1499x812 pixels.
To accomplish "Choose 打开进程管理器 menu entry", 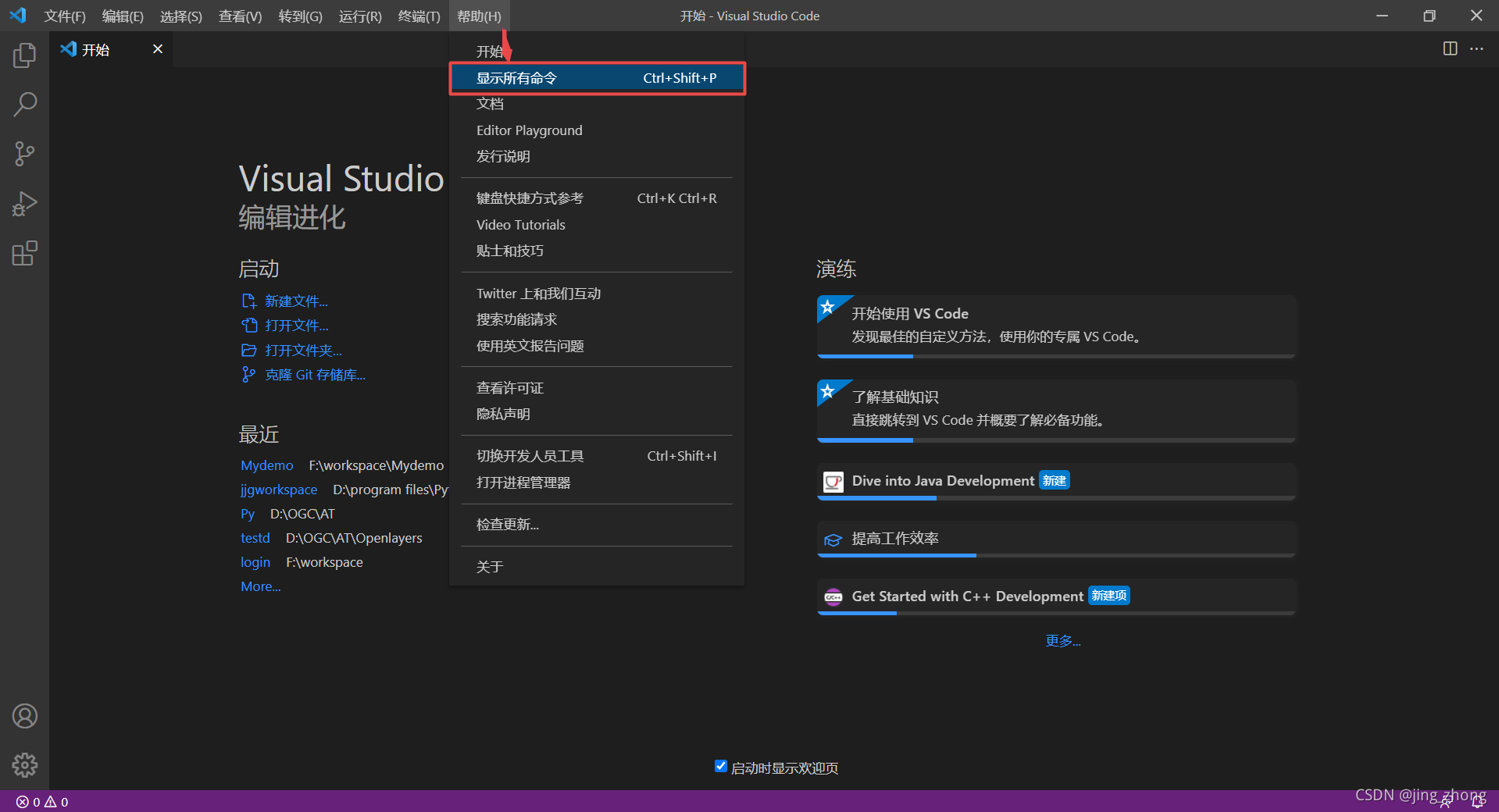I will [x=597, y=483].
